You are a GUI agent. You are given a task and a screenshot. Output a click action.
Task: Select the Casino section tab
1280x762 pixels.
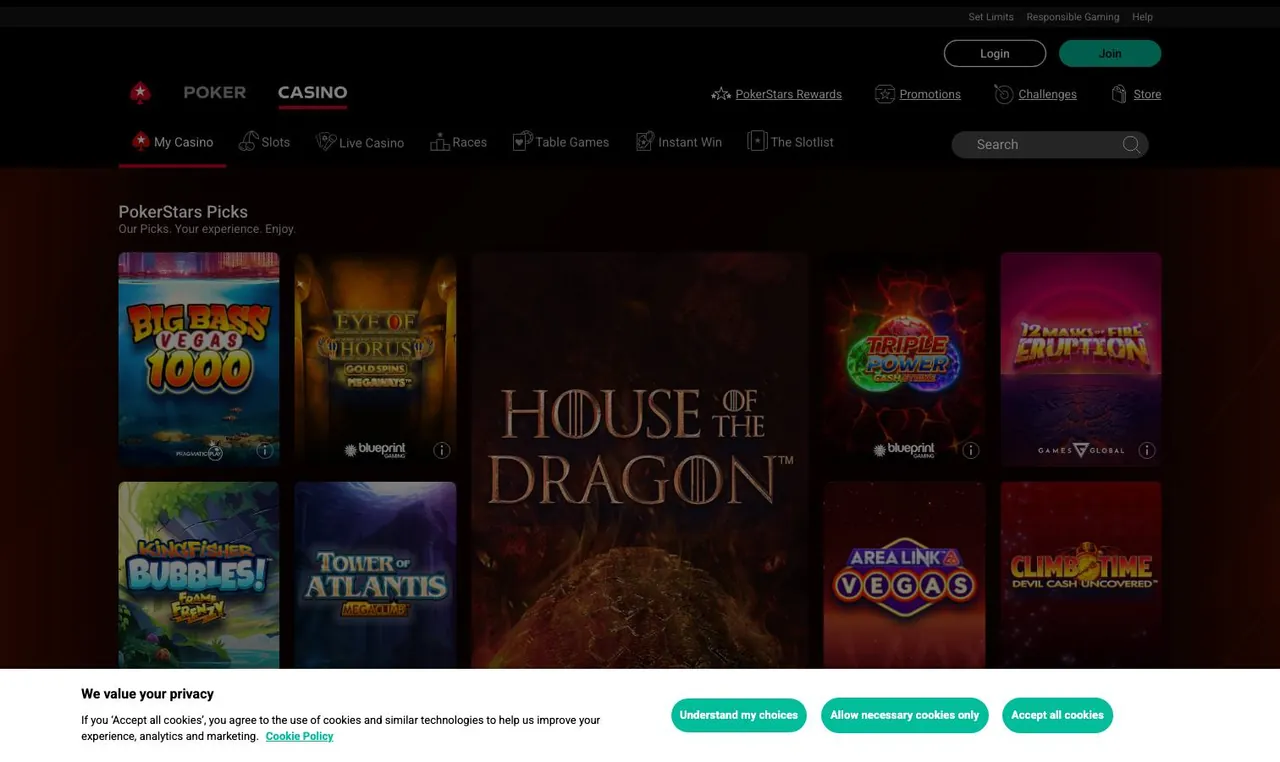coord(313,93)
